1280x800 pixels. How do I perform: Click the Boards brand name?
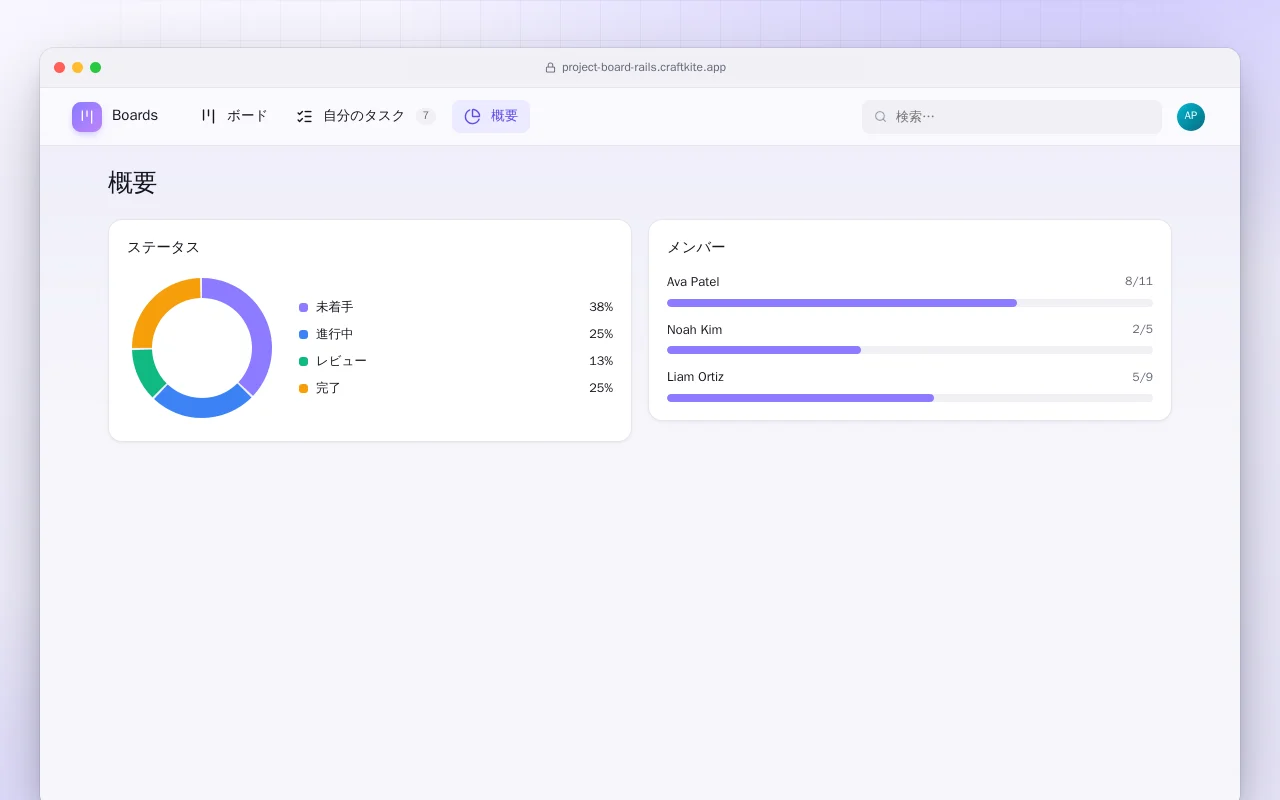(135, 116)
